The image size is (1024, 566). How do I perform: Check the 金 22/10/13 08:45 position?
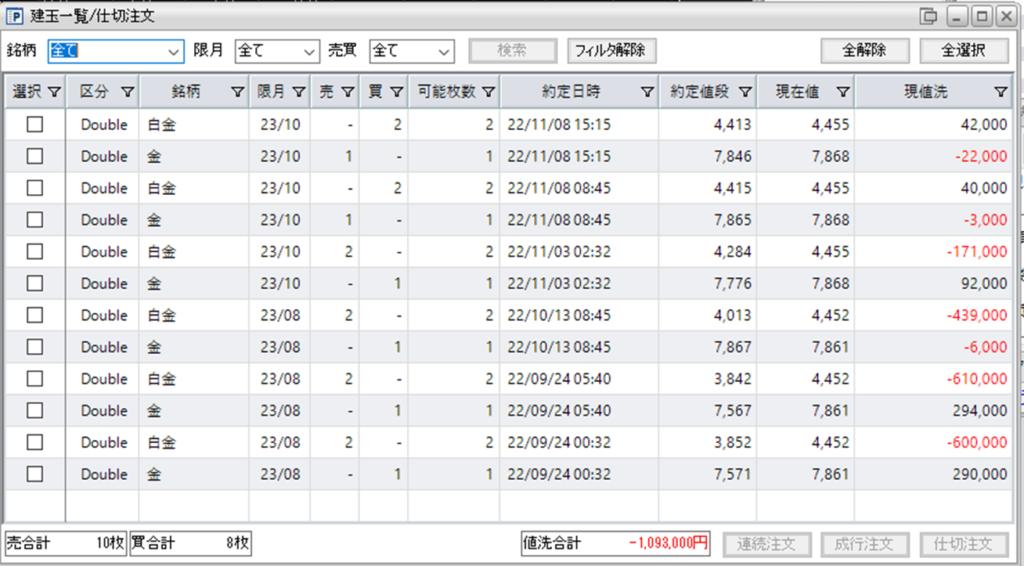(35, 347)
